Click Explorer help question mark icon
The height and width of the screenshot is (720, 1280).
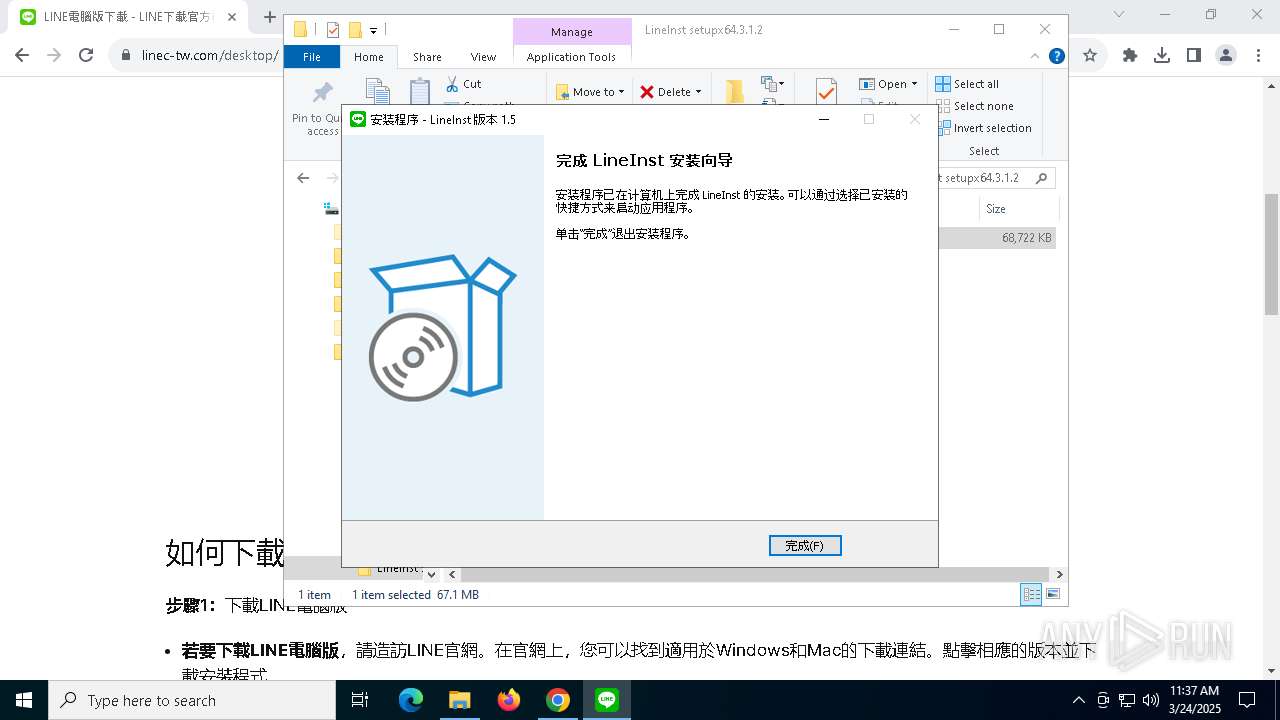click(x=1056, y=56)
